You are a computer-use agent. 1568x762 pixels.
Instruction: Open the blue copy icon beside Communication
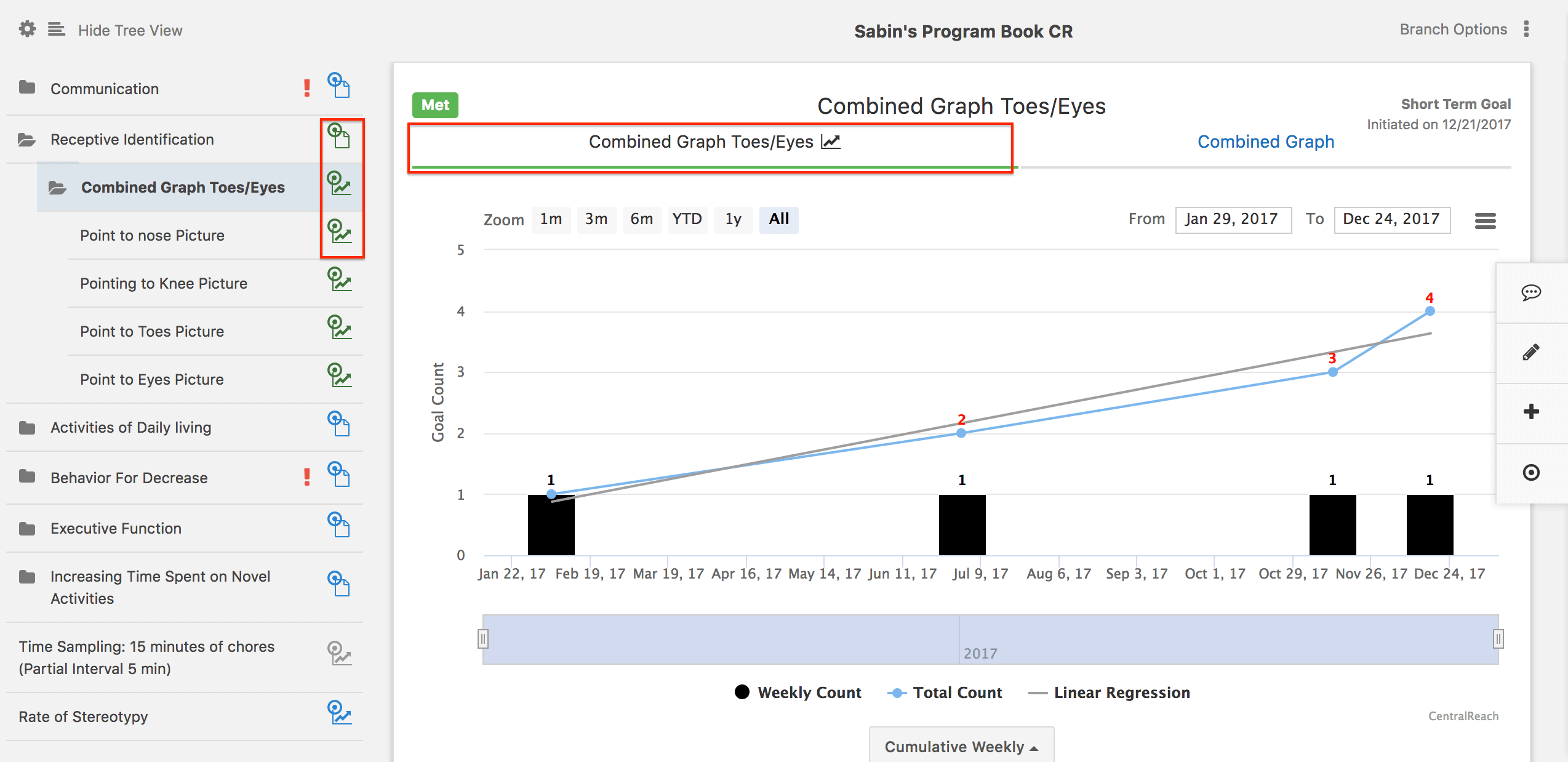coord(340,86)
